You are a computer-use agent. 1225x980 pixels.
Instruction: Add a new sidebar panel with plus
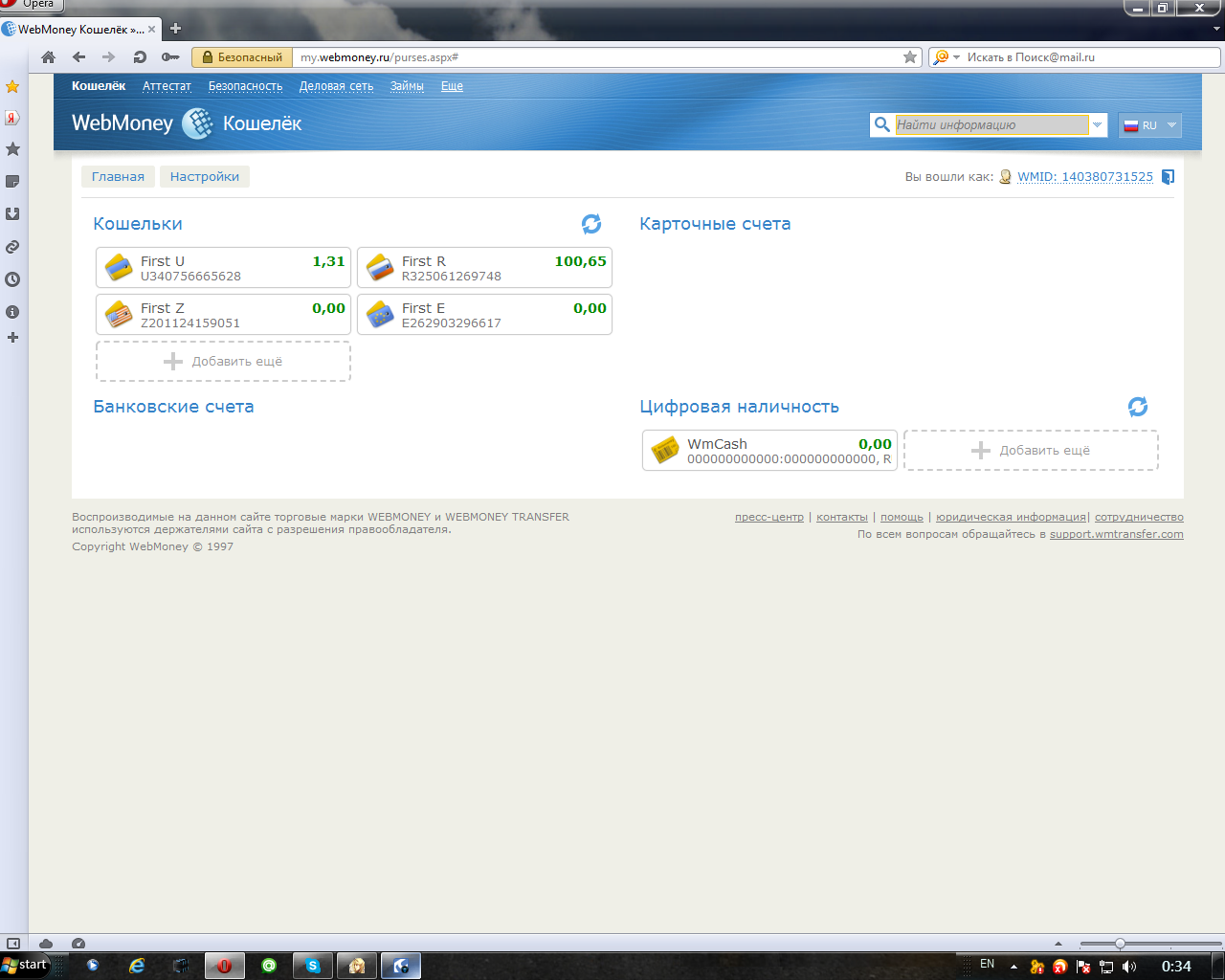(12, 338)
